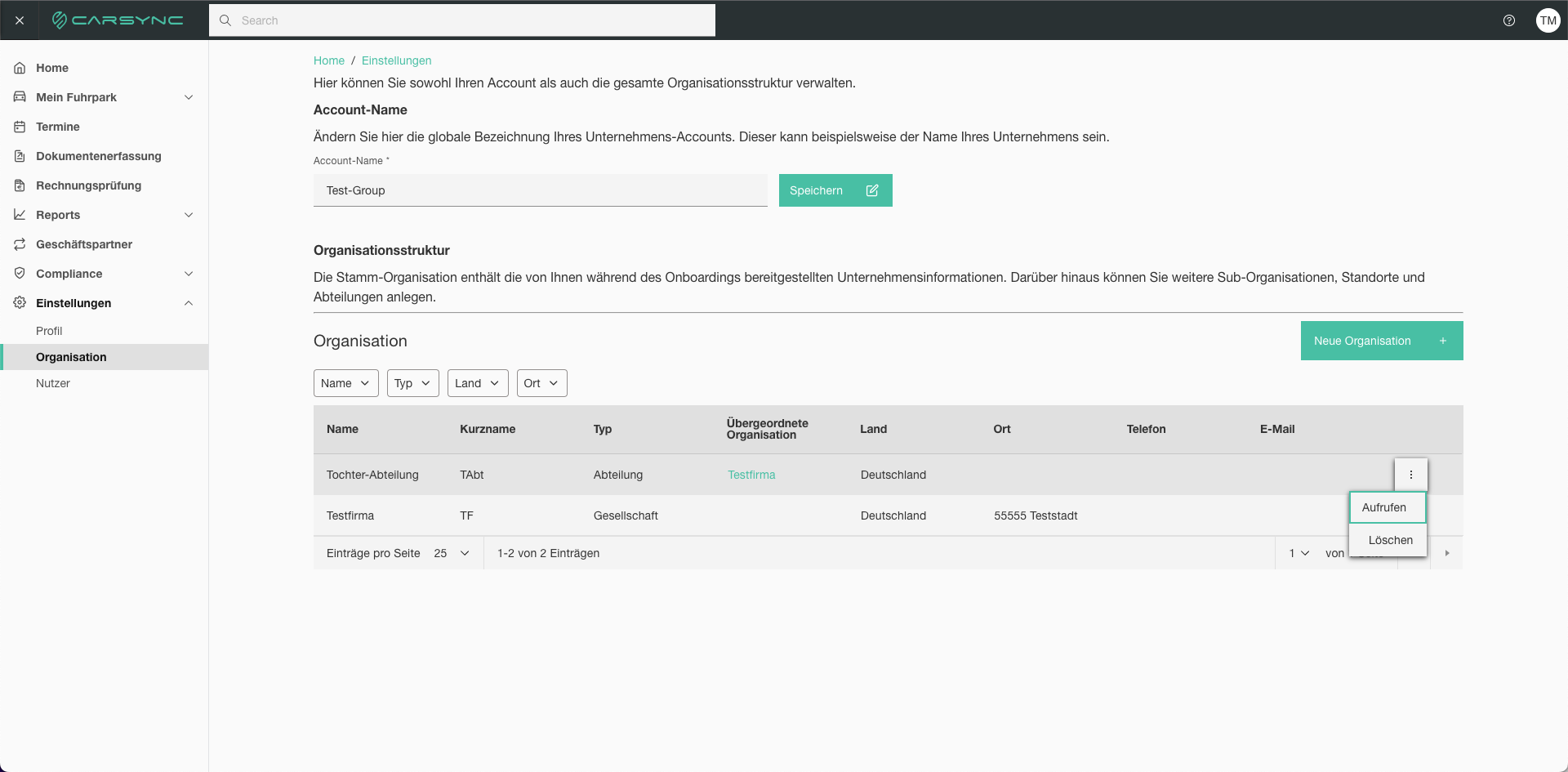Change entries per page dropdown showing 25
Image resolution: width=1568 pixels, height=772 pixels.
tap(452, 553)
